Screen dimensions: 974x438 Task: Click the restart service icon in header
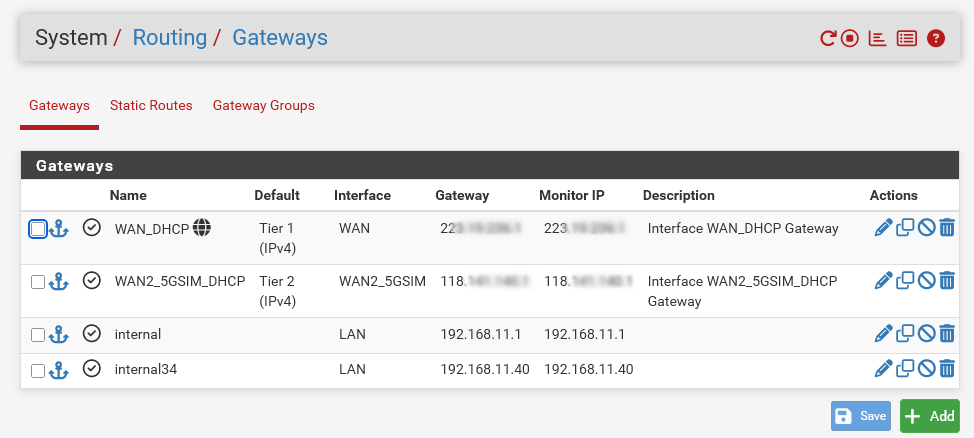coord(827,39)
